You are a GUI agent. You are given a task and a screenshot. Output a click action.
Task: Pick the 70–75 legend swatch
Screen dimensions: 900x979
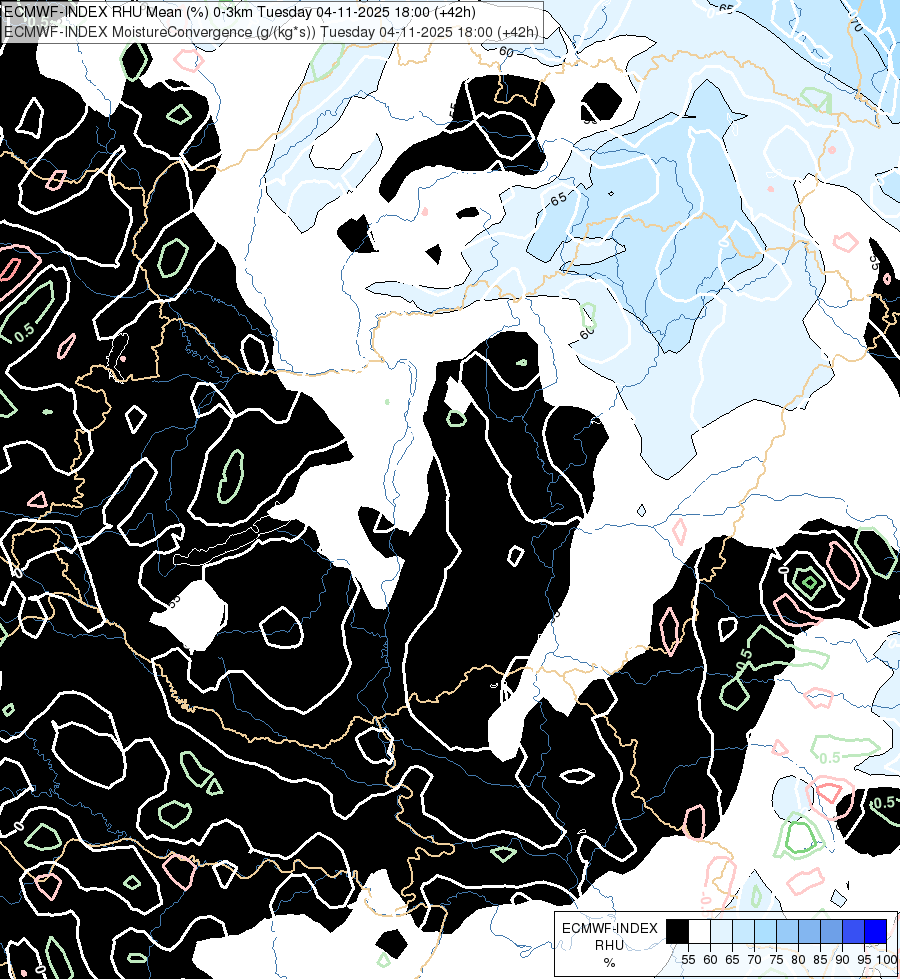click(x=766, y=931)
